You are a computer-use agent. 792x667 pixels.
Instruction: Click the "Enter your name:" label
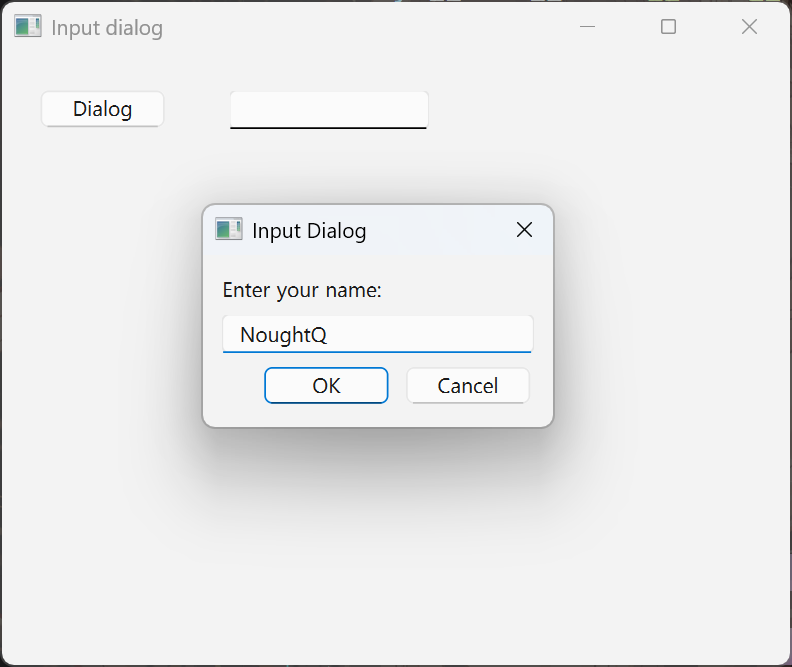302,290
